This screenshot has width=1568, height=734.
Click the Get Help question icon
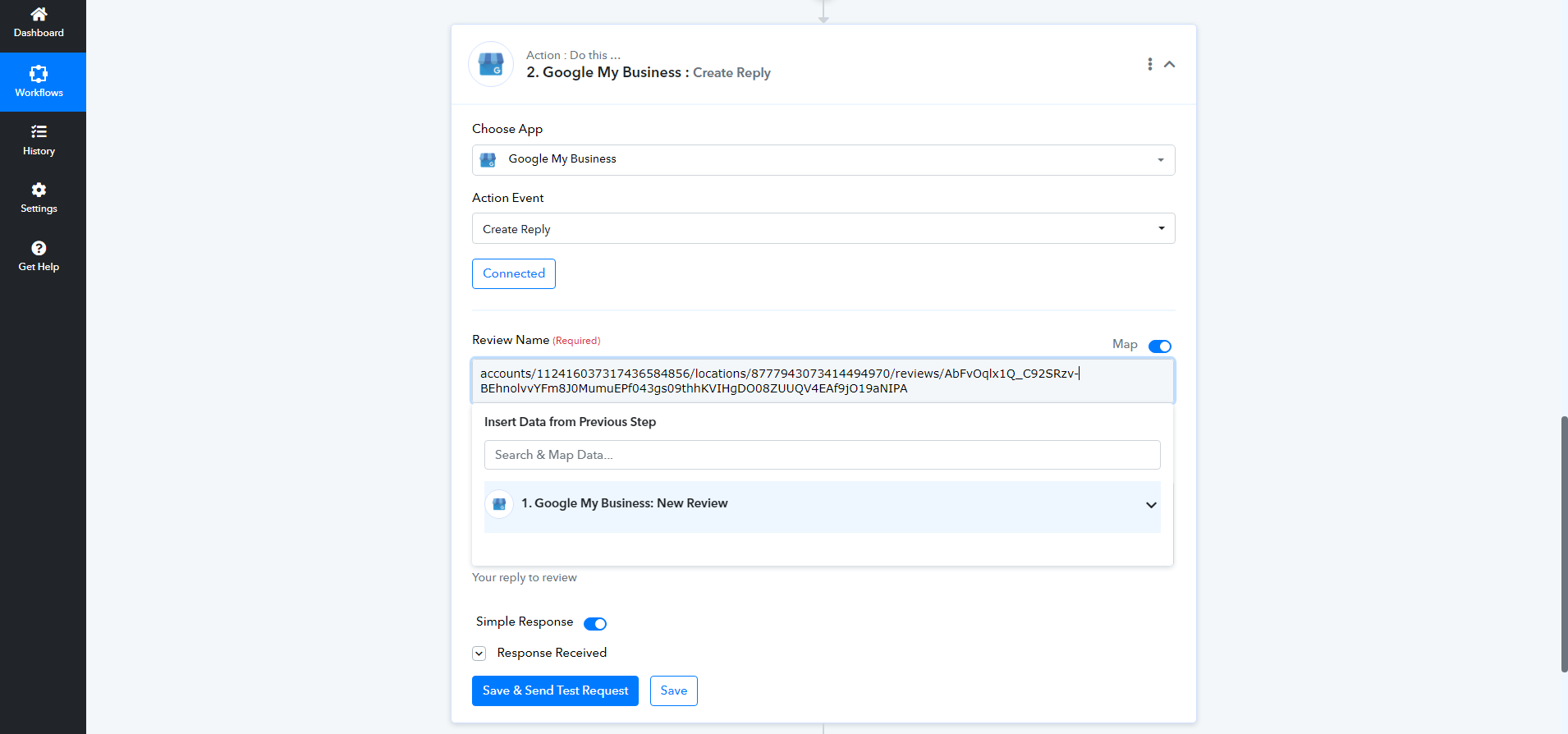[x=39, y=248]
